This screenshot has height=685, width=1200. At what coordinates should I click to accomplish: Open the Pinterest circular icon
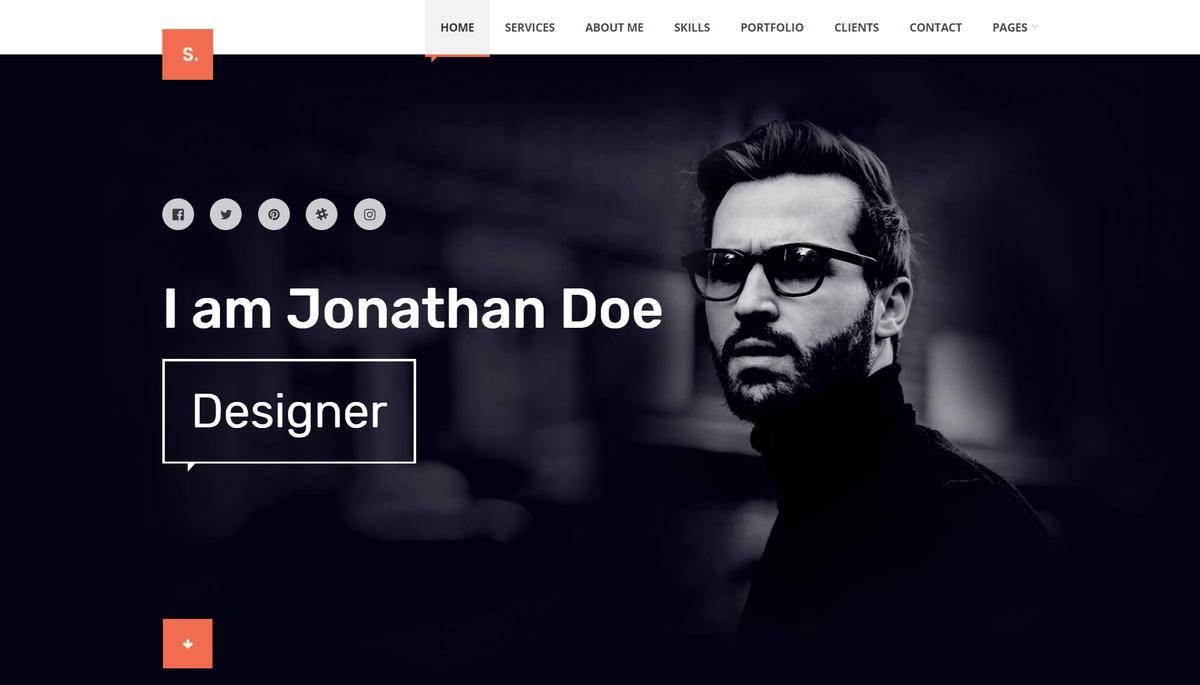(274, 214)
